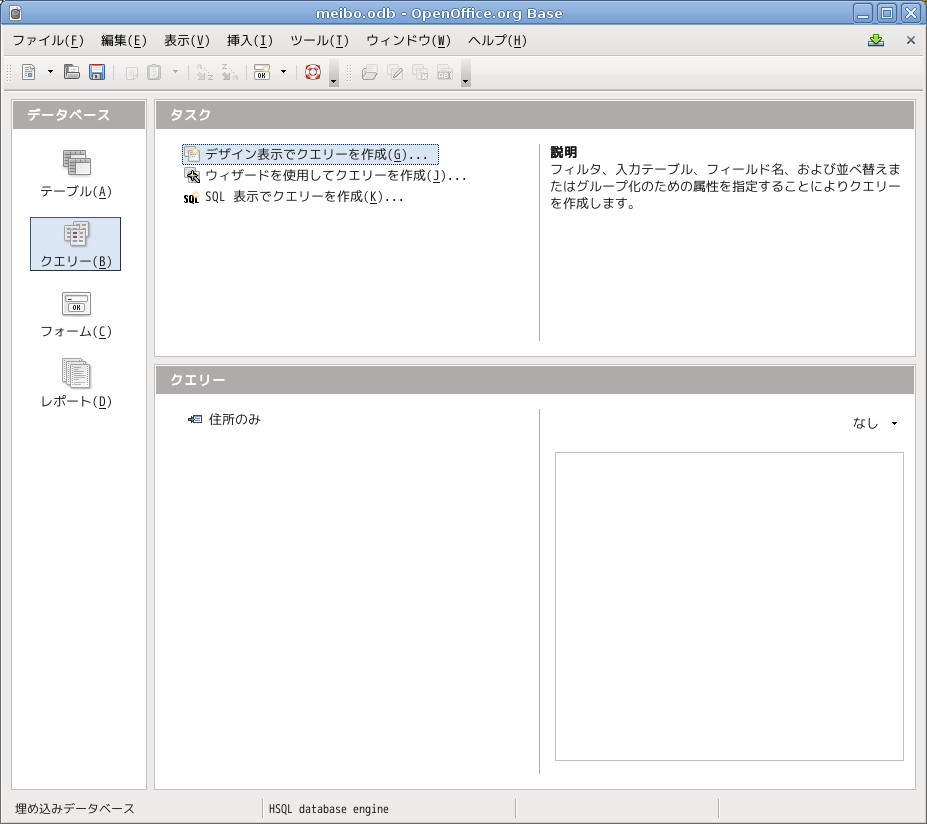Save the database with the floppy icon
The image size is (927, 824).
97,72
